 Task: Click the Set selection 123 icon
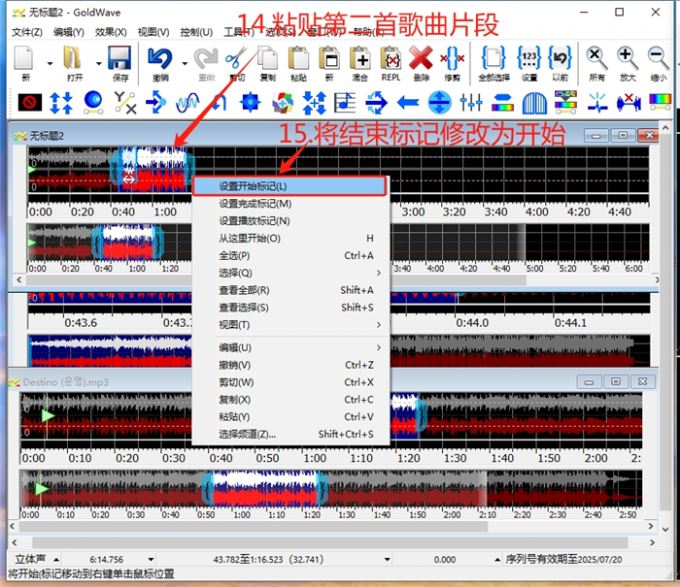click(x=529, y=59)
